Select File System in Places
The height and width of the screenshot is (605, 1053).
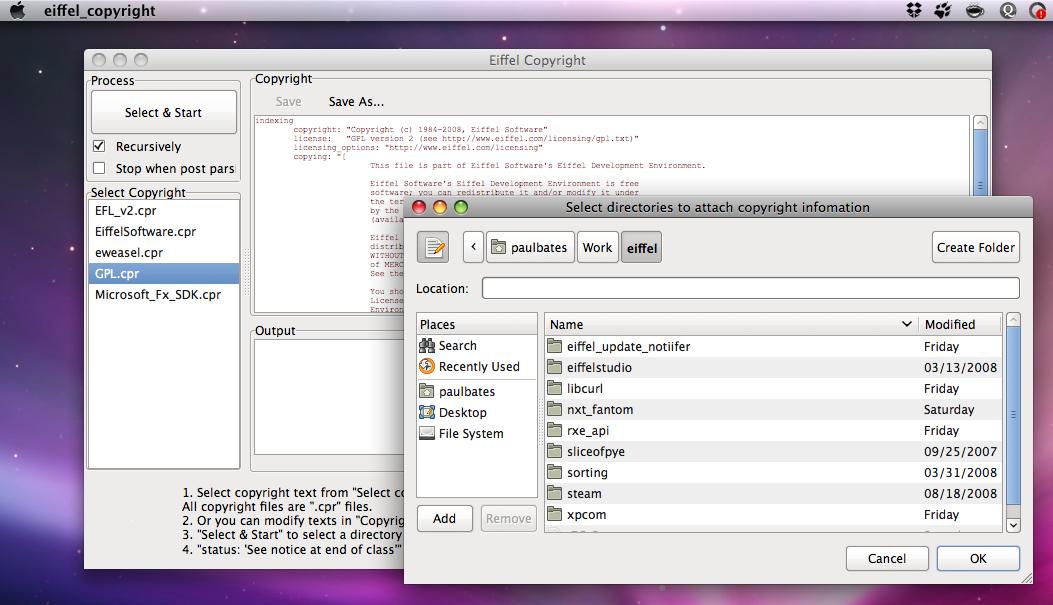click(x=470, y=434)
